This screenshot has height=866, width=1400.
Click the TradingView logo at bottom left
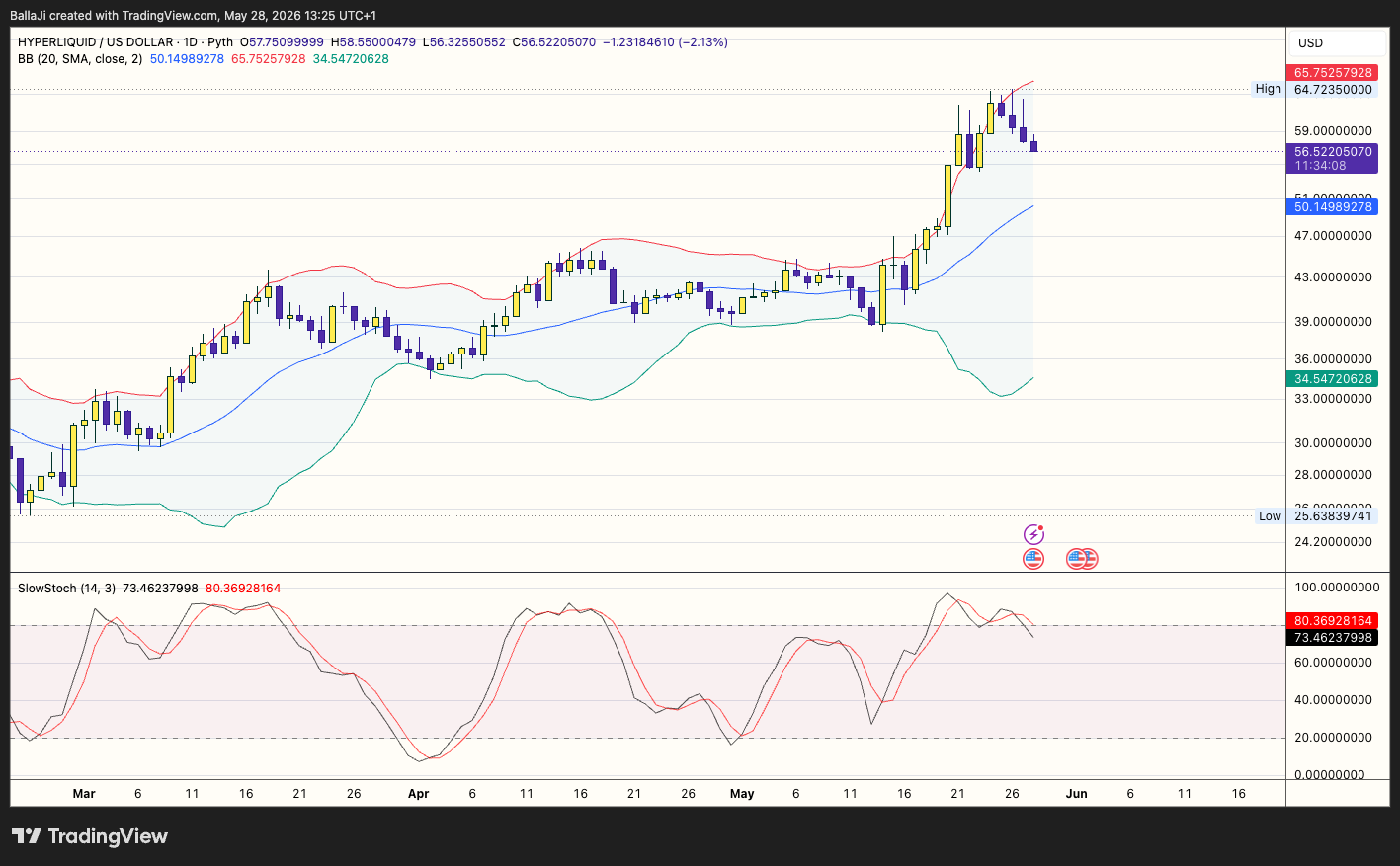pyautogui.click(x=90, y=836)
